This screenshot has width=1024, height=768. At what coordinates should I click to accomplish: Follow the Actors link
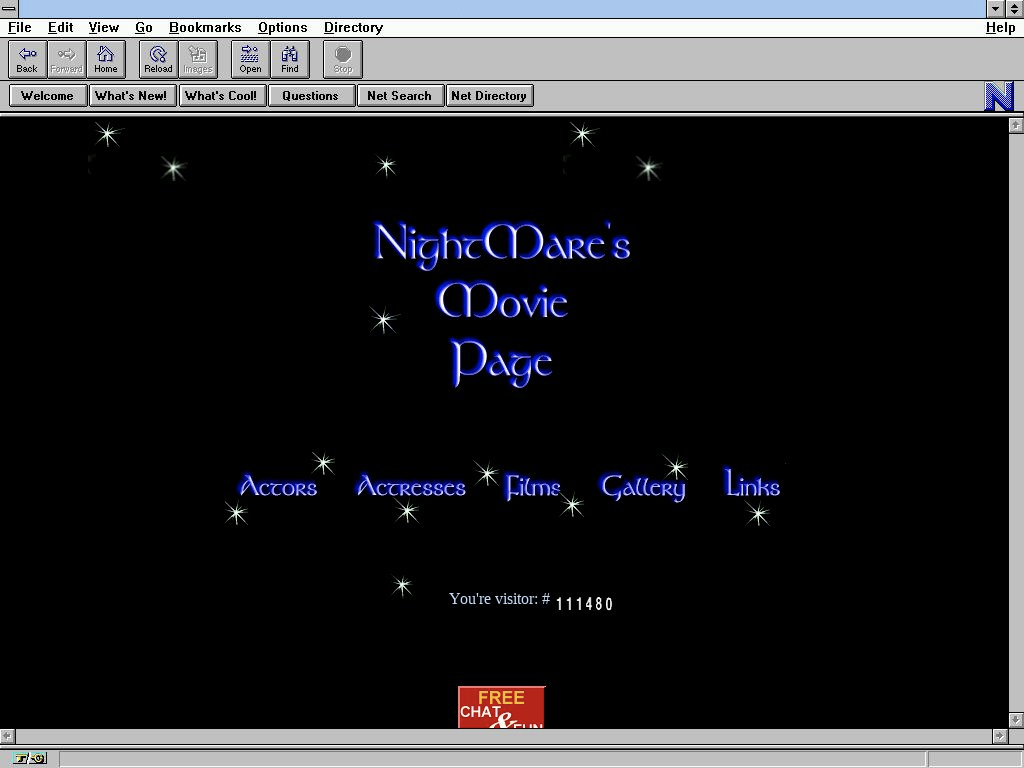[278, 487]
